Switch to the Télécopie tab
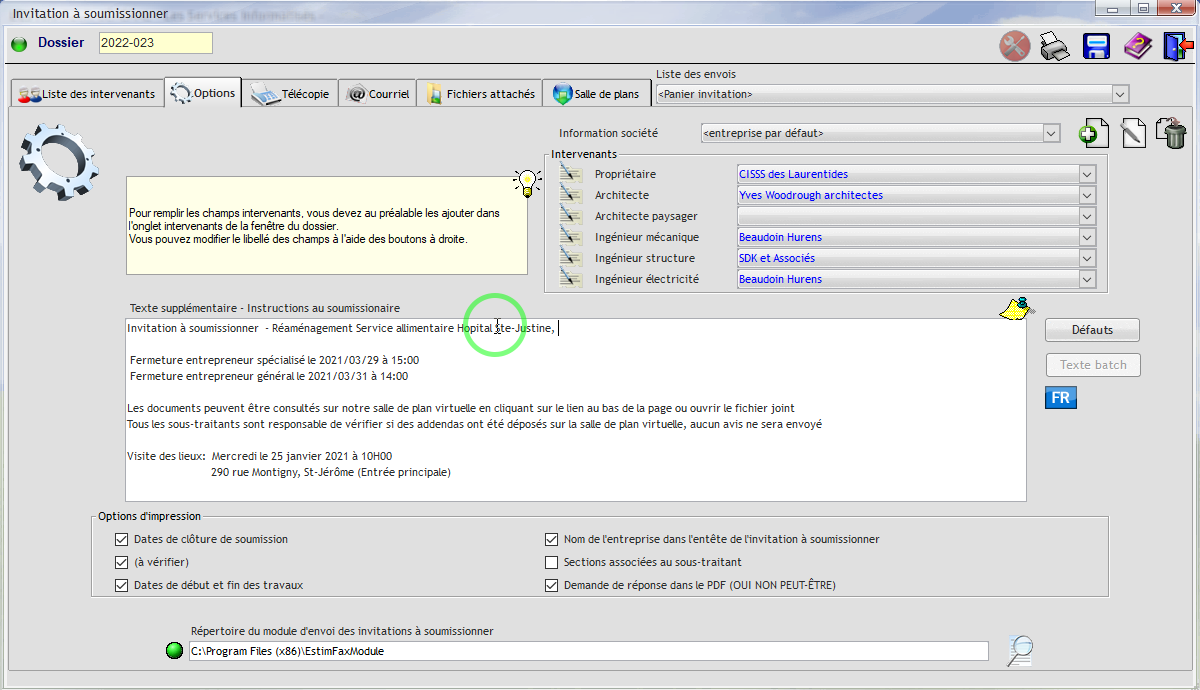This screenshot has height=690, width=1200. (x=290, y=94)
